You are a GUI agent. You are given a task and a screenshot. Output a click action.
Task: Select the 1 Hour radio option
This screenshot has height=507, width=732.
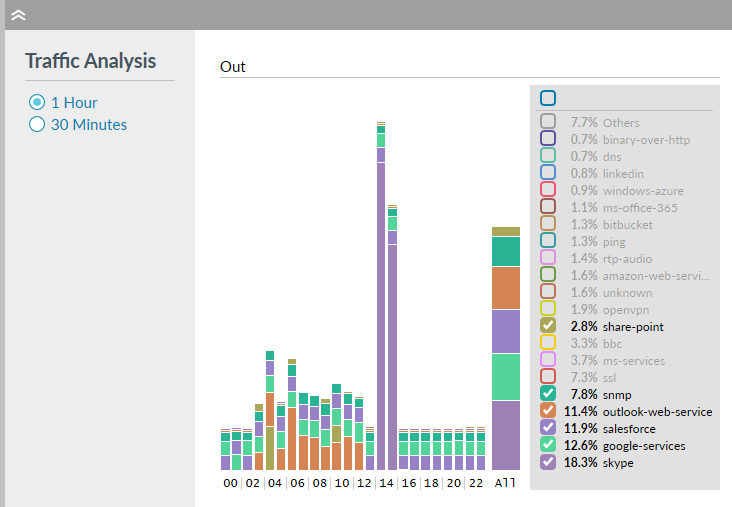point(37,102)
